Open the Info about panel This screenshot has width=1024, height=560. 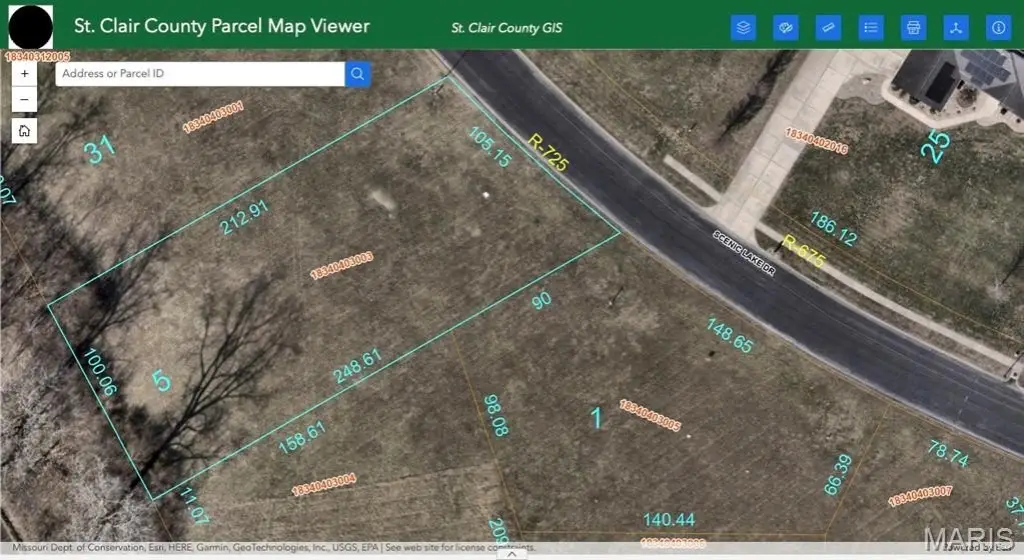999,27
